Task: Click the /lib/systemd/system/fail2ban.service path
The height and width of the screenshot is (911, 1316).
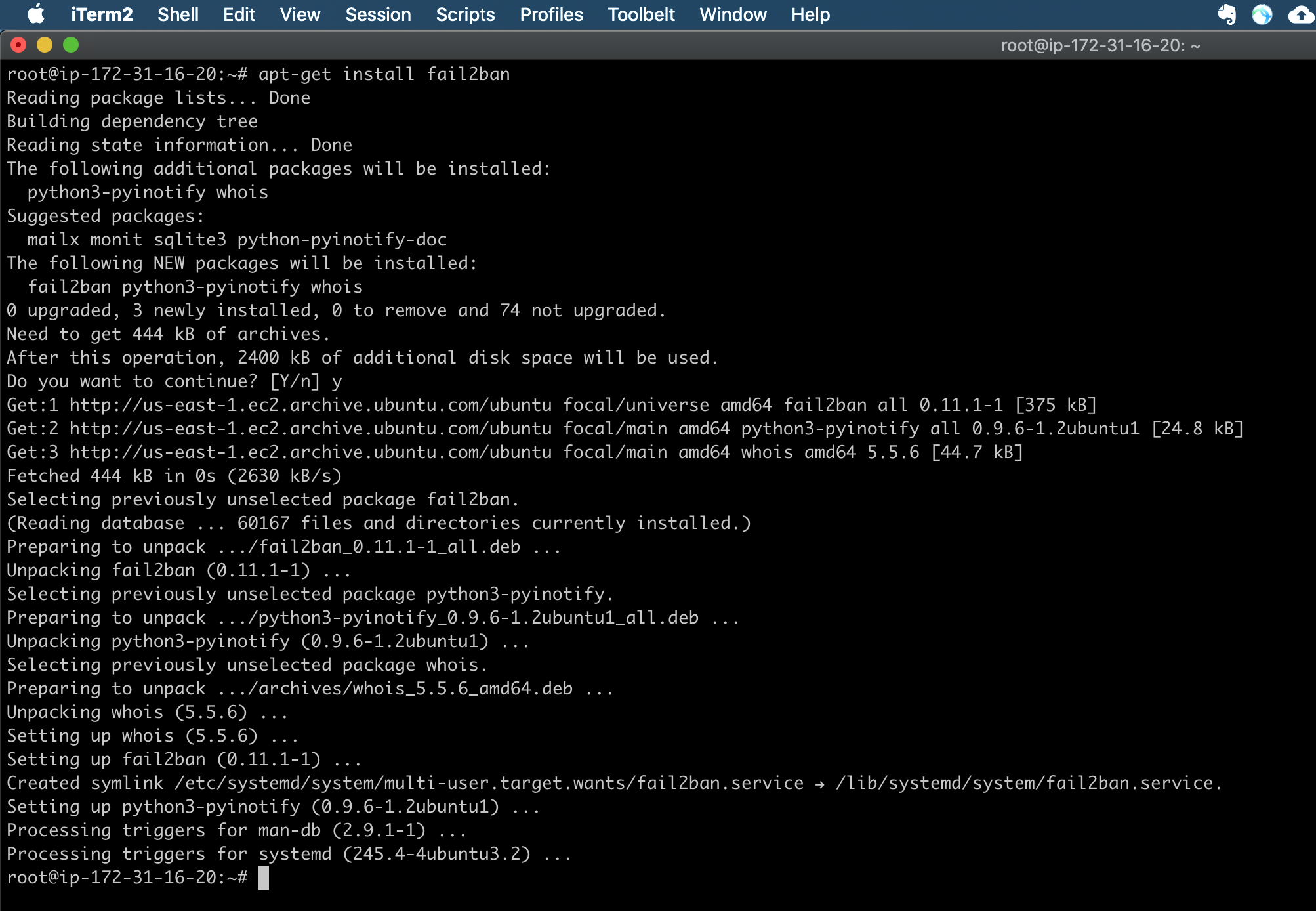Action: pos(1029,783)
